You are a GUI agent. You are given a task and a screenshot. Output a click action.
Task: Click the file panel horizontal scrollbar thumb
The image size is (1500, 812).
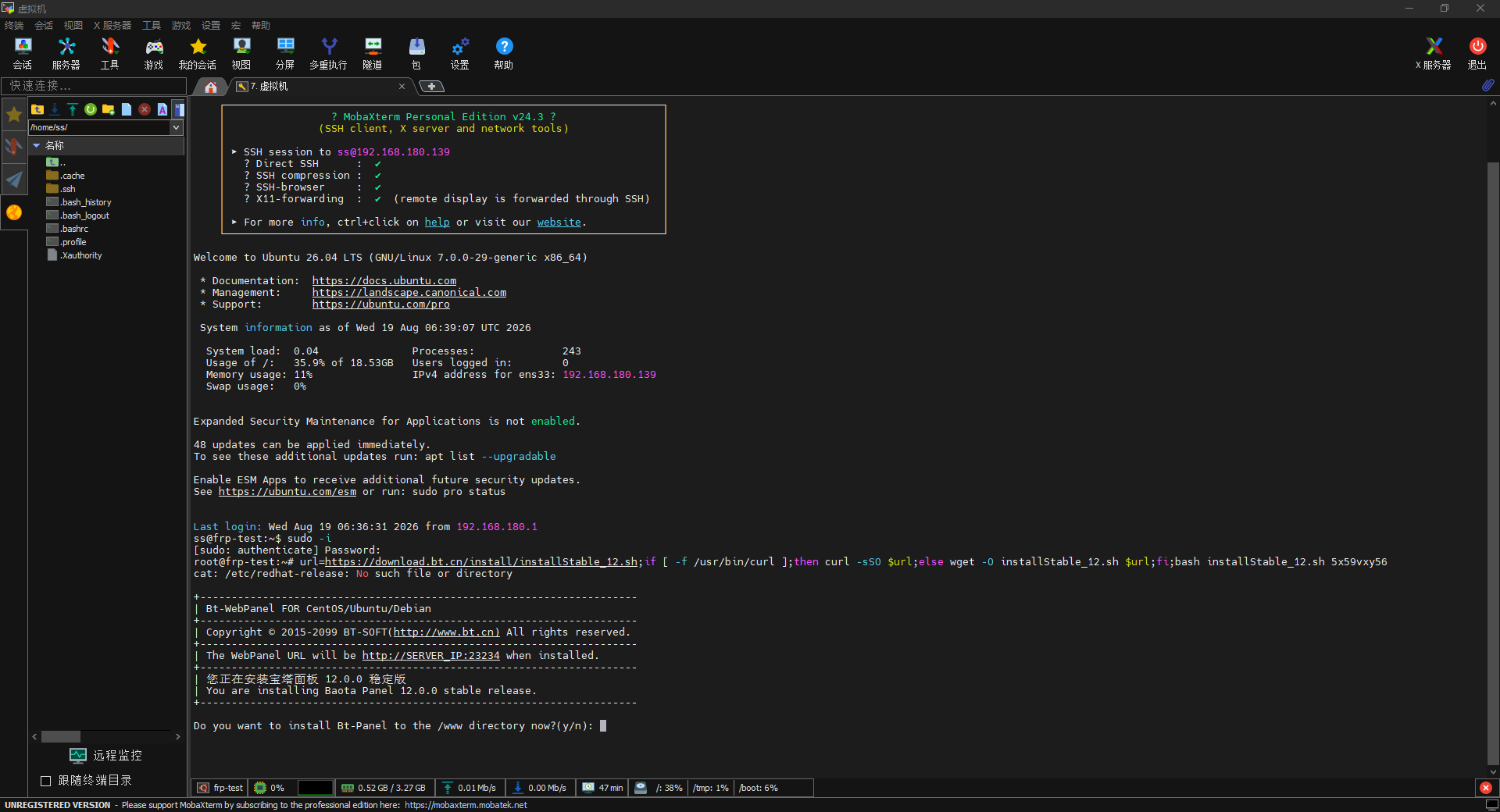[x=61, y=736]
